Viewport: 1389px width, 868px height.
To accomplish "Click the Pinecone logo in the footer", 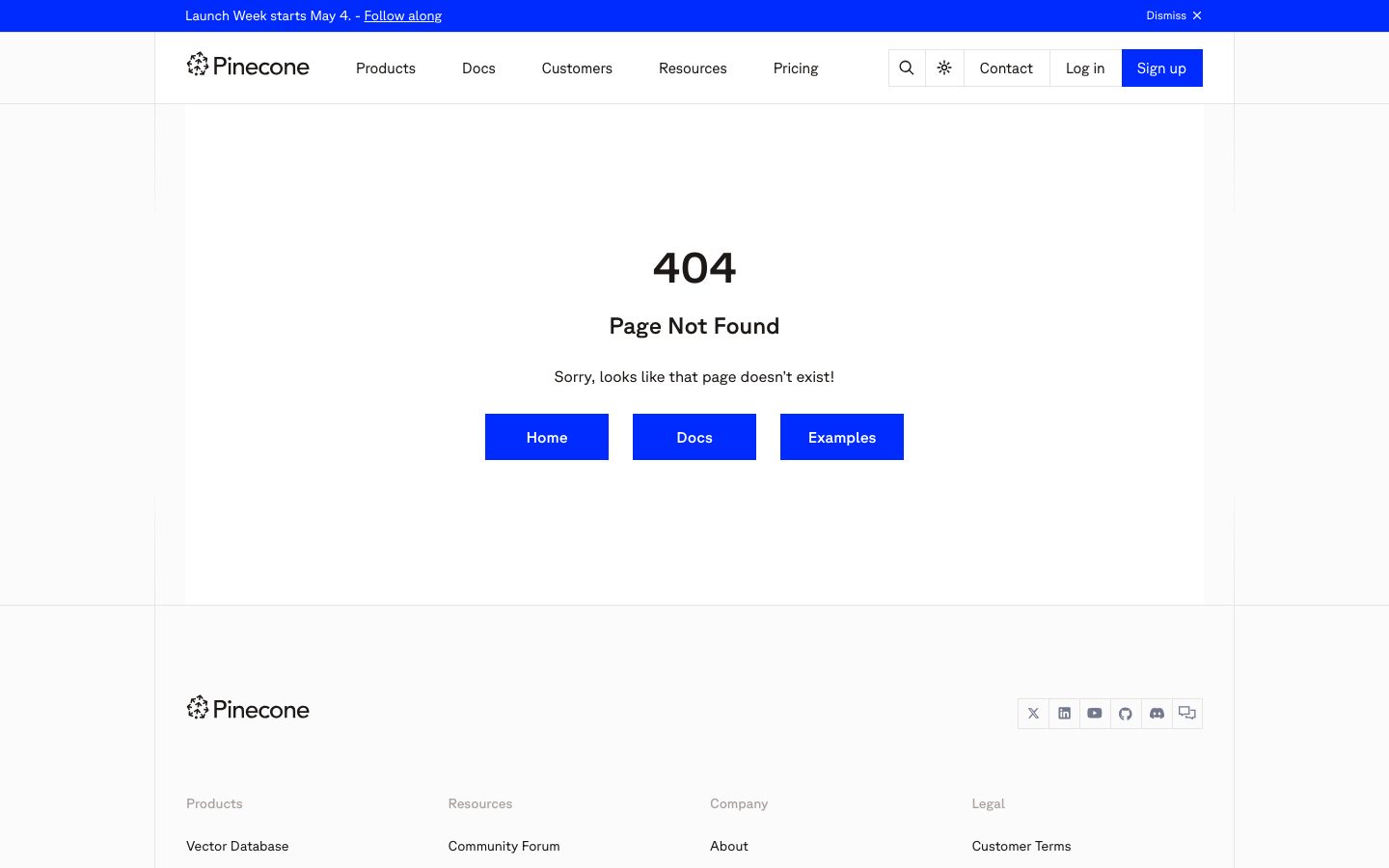I will [248, 709].
